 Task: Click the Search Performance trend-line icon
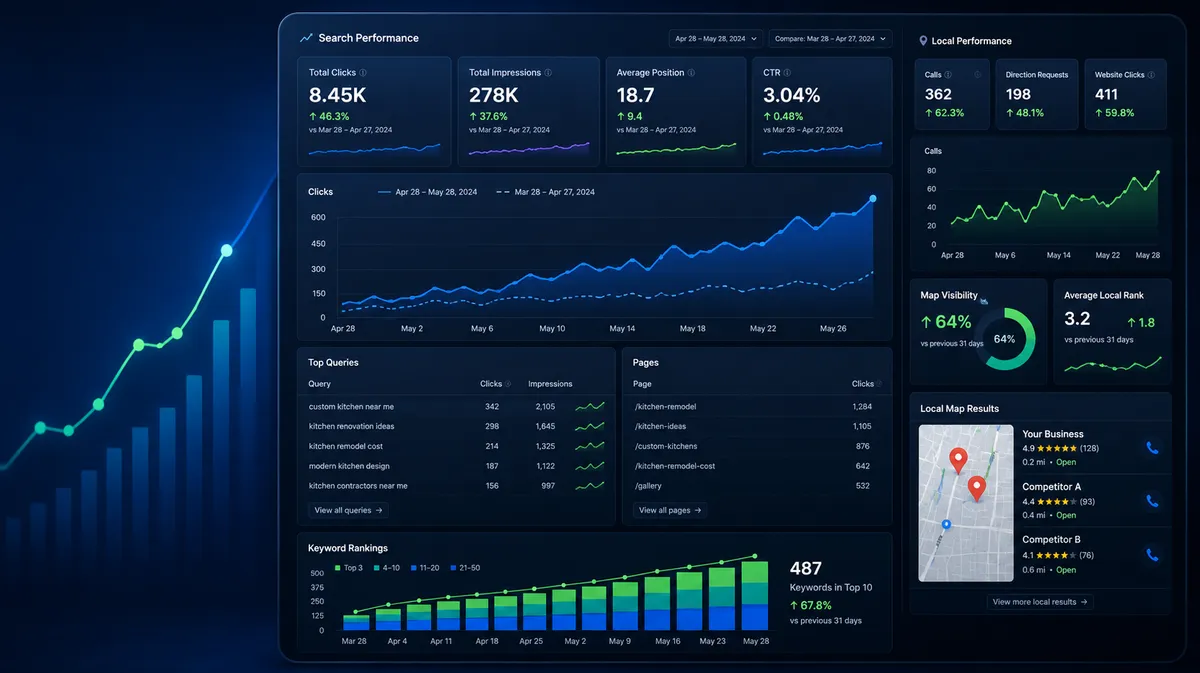(x=306, y=38)
